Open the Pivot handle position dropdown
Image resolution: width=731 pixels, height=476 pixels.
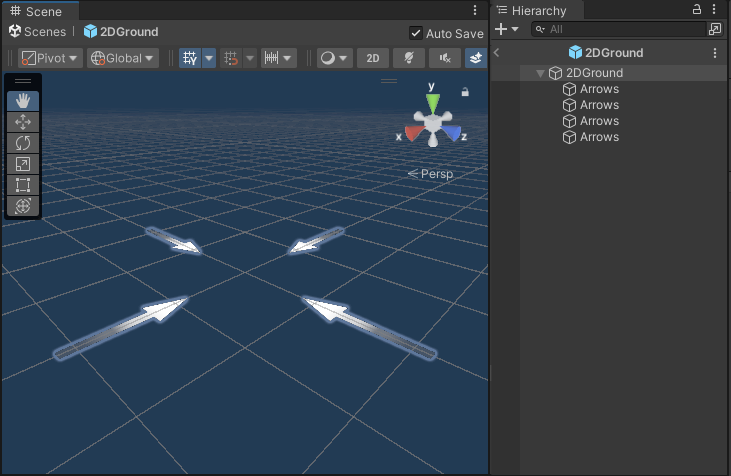pyautogui.click(x=50, y=58)
